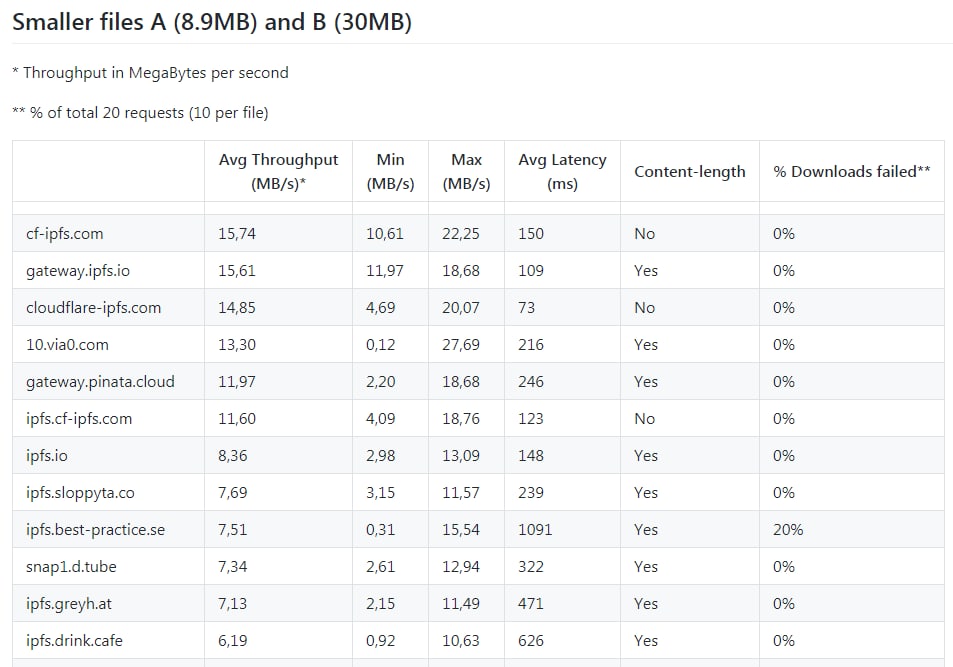
Task: Click the latency value '471'
Action: coord(531,604)
